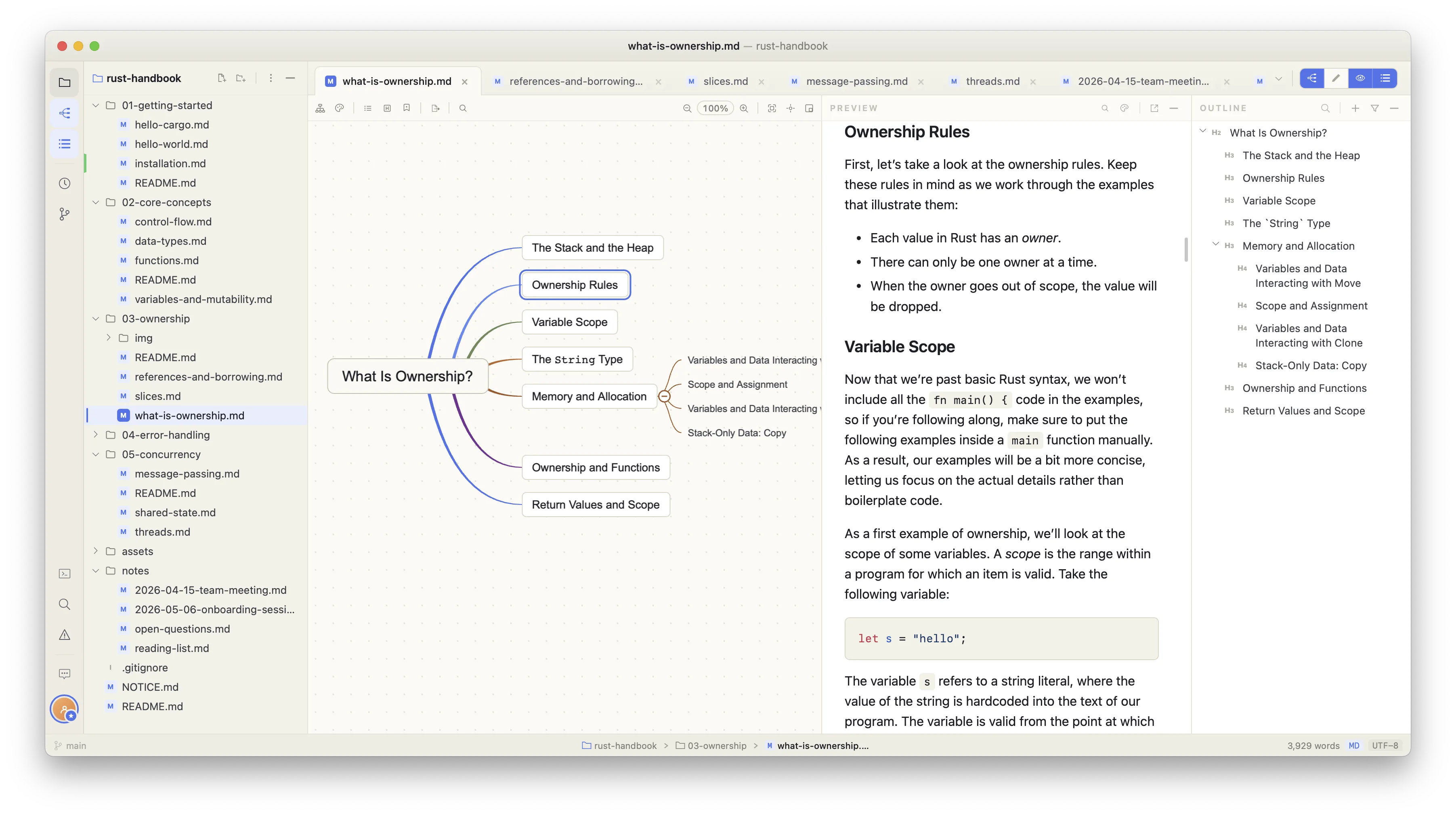Open the git branch source control panel
This screenshot has height=816, width=1456.
point(65,214)
